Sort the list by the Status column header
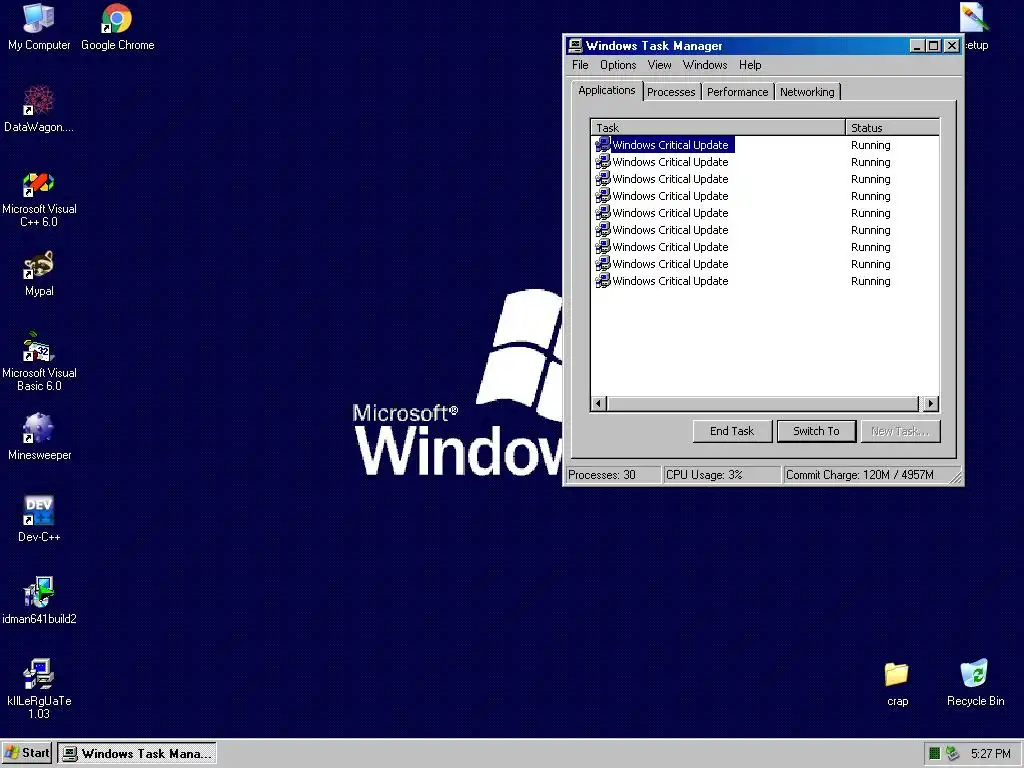The height and width of the screenshot is (768, 1024). [x=892, y=127]
